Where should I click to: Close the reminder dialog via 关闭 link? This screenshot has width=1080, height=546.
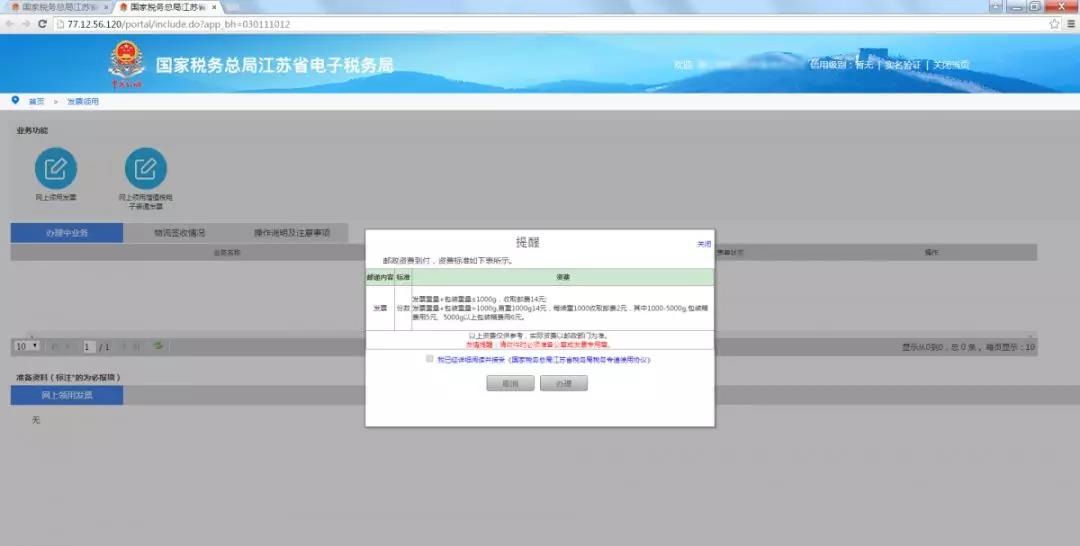coord(704,244)
